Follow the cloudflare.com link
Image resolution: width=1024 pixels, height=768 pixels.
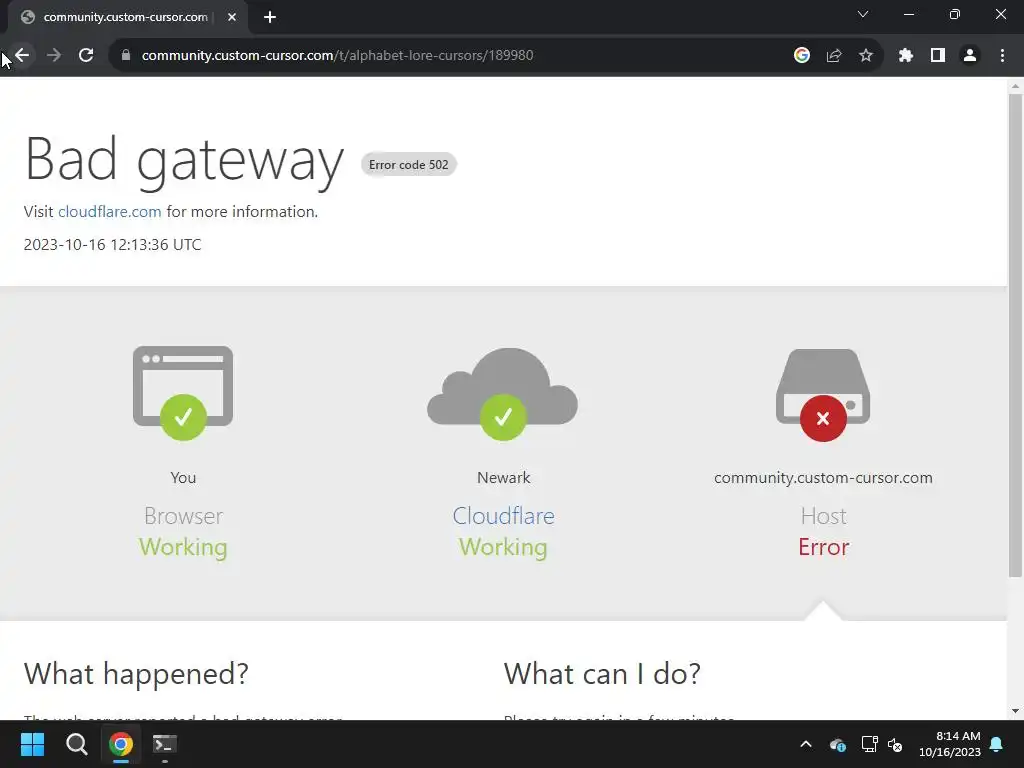110,212
